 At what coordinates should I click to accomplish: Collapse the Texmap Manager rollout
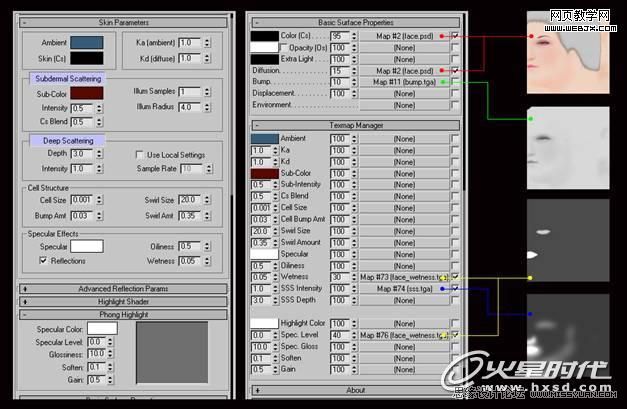[355, 125]
